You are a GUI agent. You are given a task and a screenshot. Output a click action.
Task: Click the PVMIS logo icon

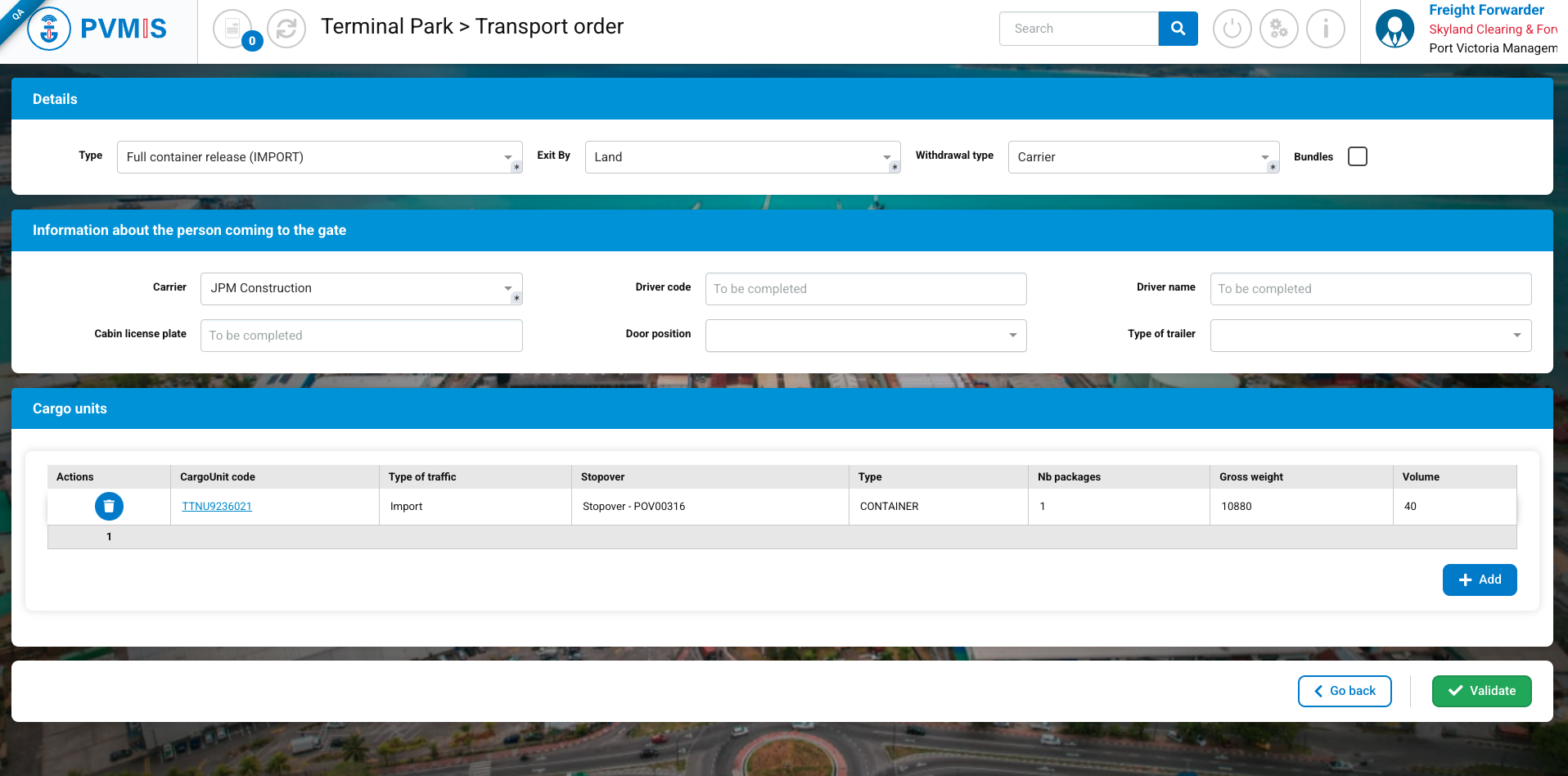[49, 29]
